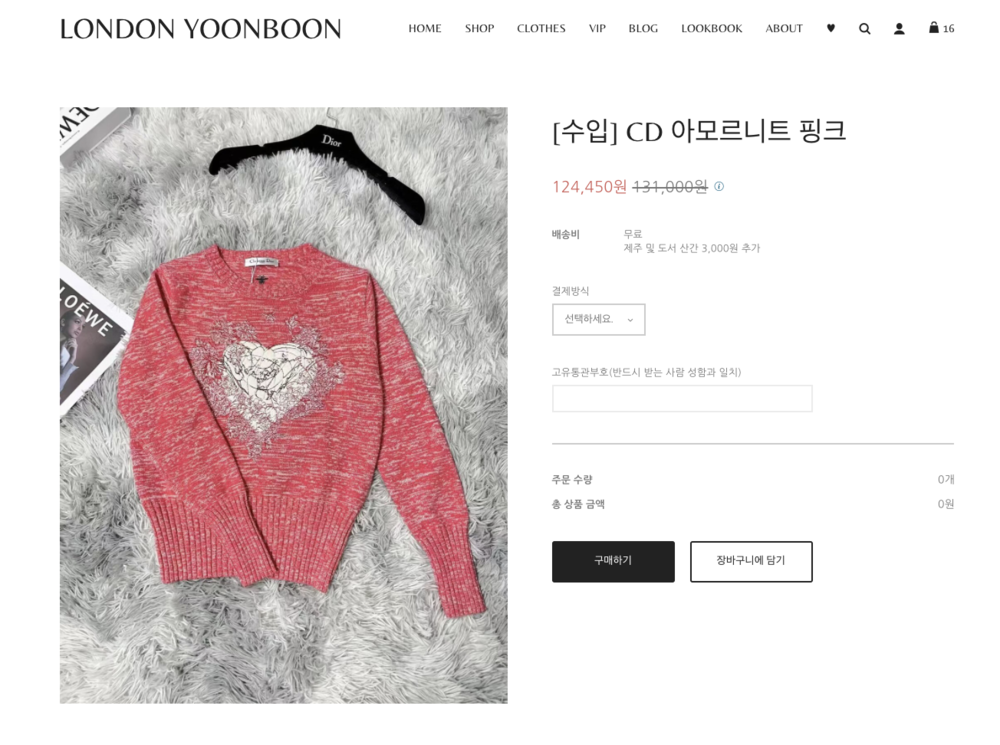
Task: Open the SHOP menu
Action: pyautogui.click(x=479, y=29)
